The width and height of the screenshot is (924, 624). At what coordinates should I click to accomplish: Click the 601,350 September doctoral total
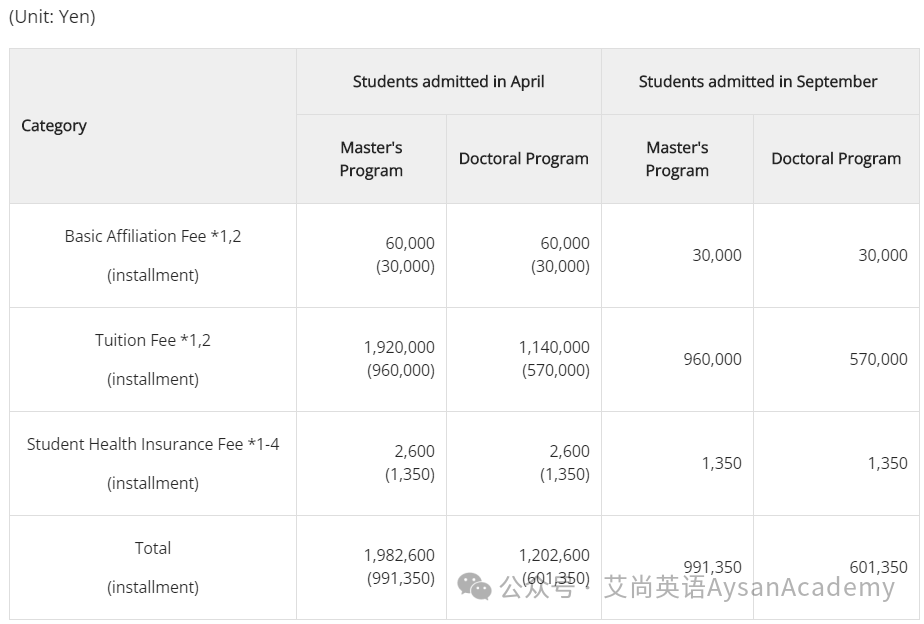[878, 567]
